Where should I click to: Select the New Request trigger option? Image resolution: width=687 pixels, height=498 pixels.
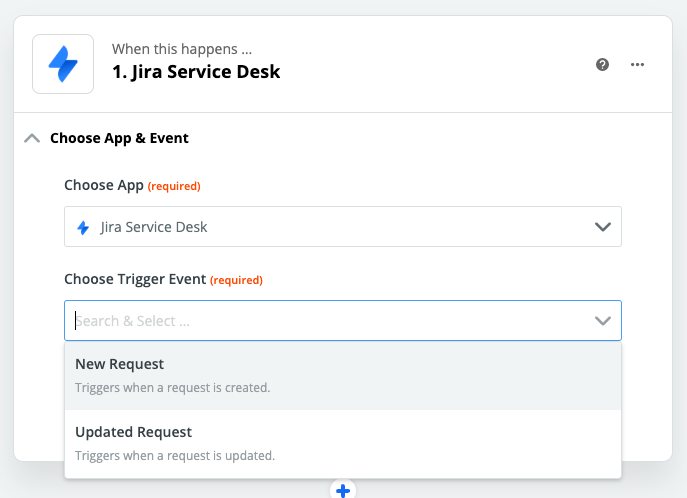pos(343,376)
